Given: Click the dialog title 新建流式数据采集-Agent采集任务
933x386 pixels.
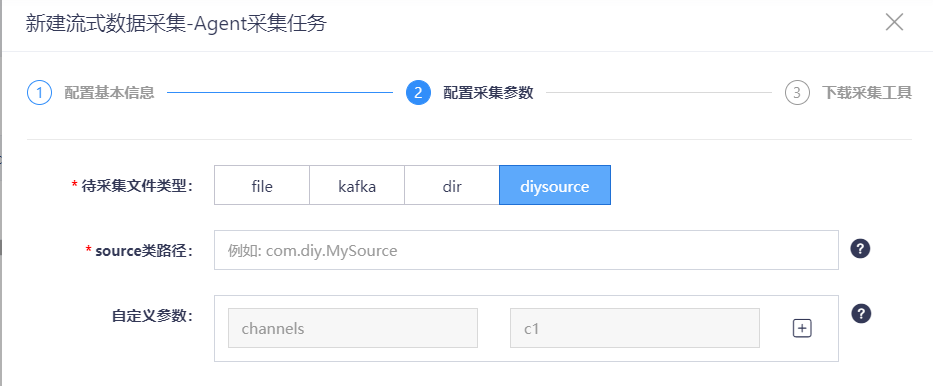Looking at the screenshot, I should coord(176,24).
